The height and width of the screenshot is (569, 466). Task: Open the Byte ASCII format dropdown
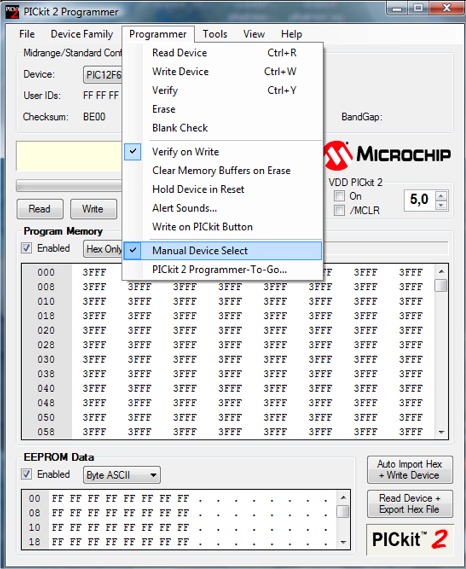coord(122,475)
